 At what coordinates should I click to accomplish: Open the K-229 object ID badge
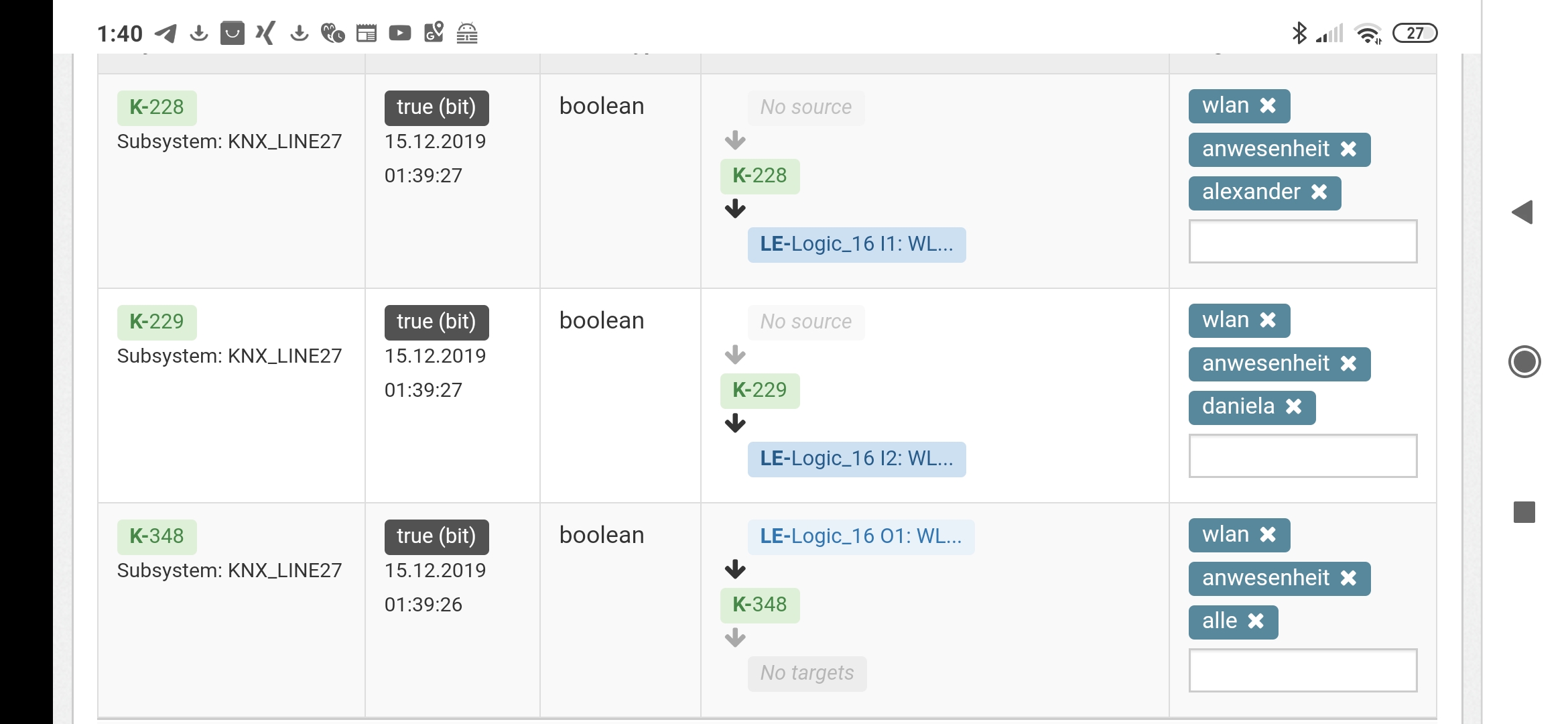(x=157, y=322)
